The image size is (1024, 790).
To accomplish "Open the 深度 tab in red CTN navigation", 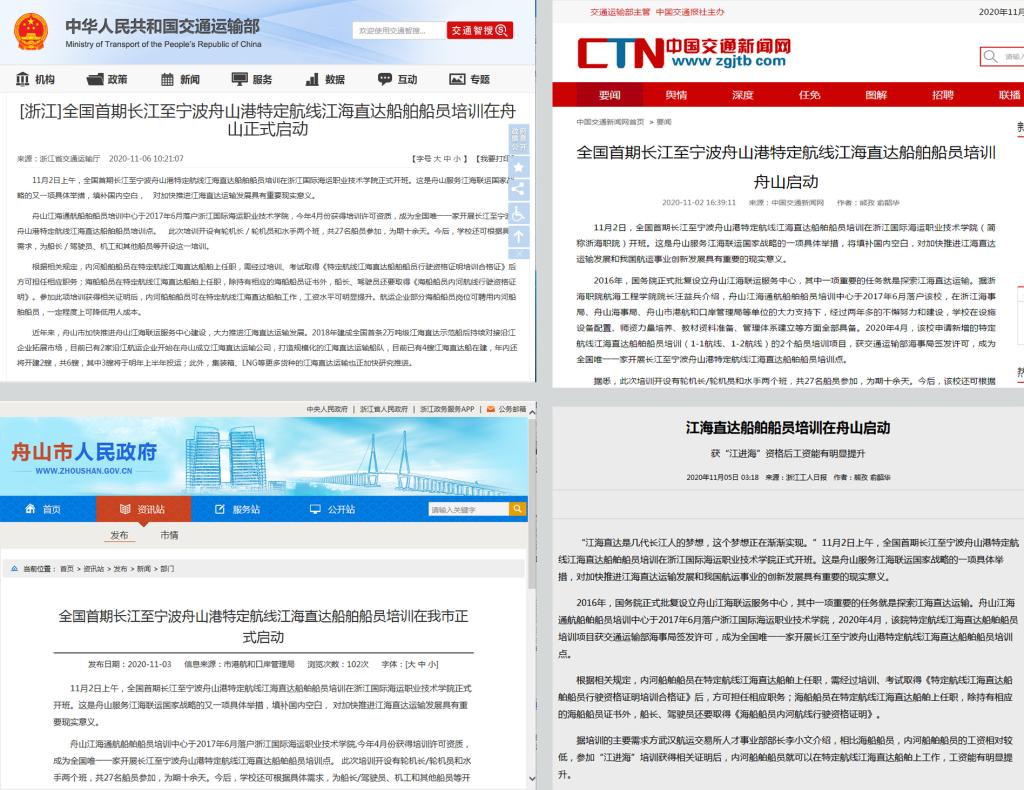I will [x=742, y=95].
